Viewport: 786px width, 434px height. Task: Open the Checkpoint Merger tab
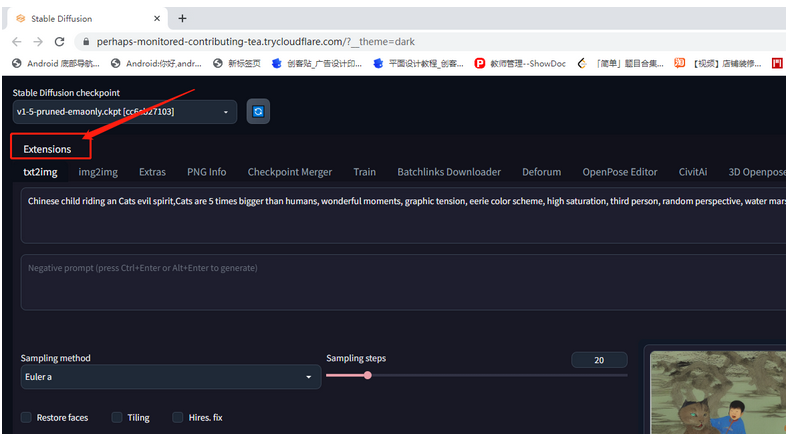pyautogui.click(x=290, y=172)
